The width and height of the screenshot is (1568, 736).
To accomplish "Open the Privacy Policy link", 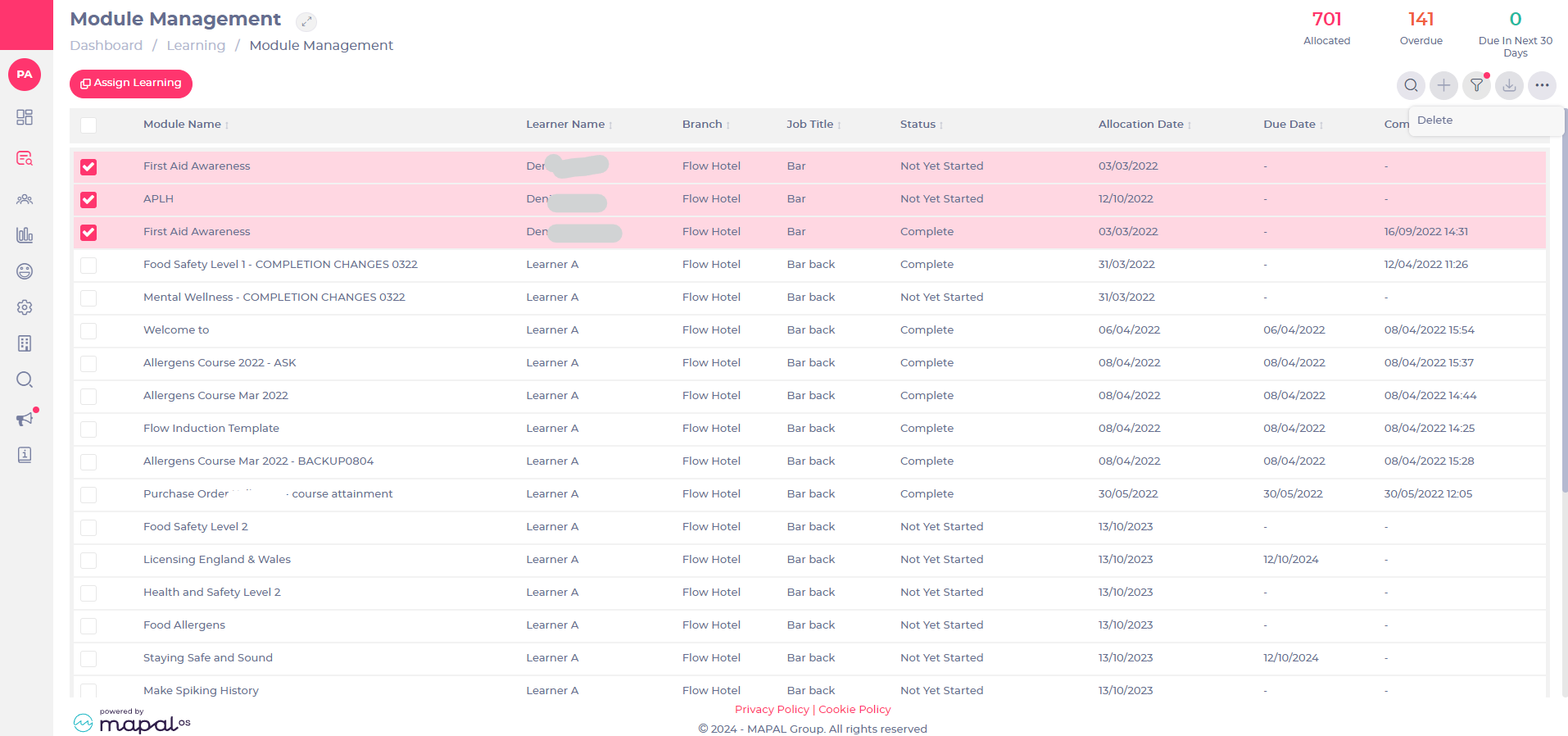I will [772, 710].
